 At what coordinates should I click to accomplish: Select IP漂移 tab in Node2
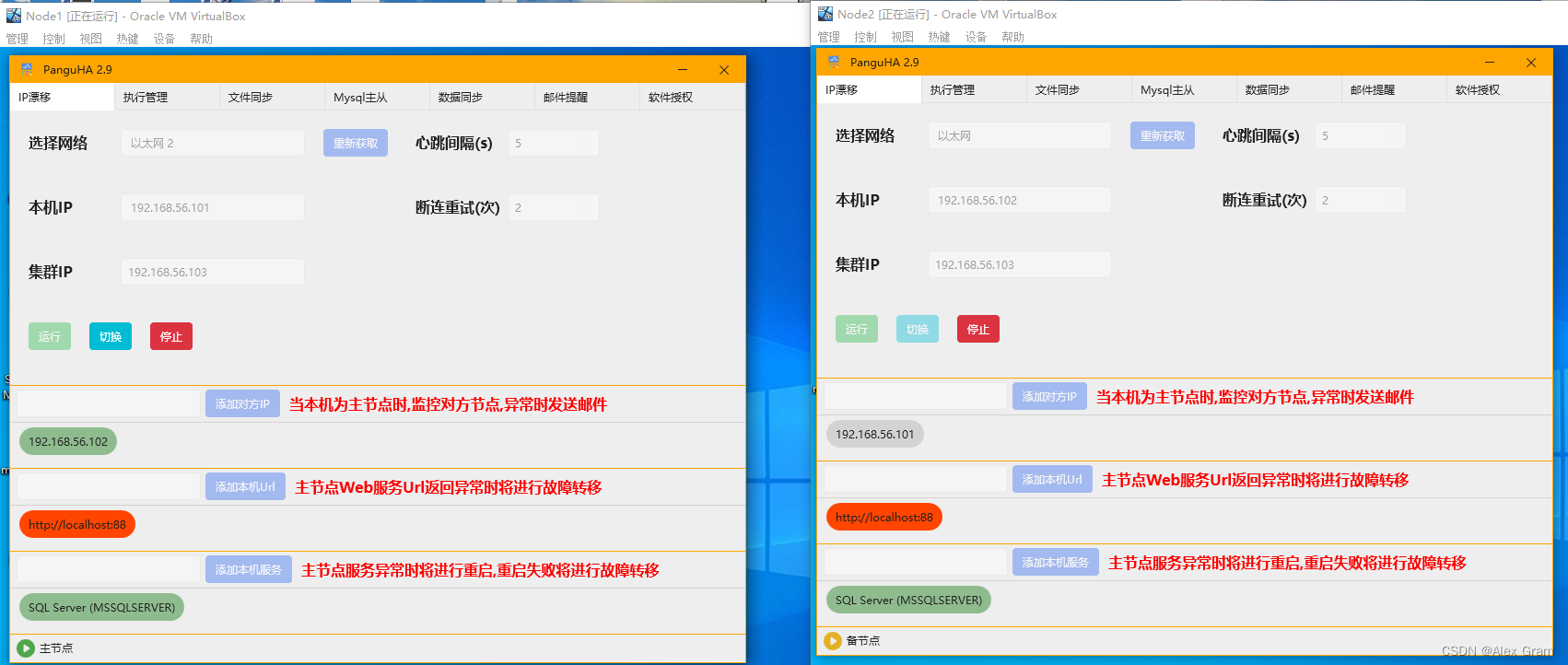(869, 89)
